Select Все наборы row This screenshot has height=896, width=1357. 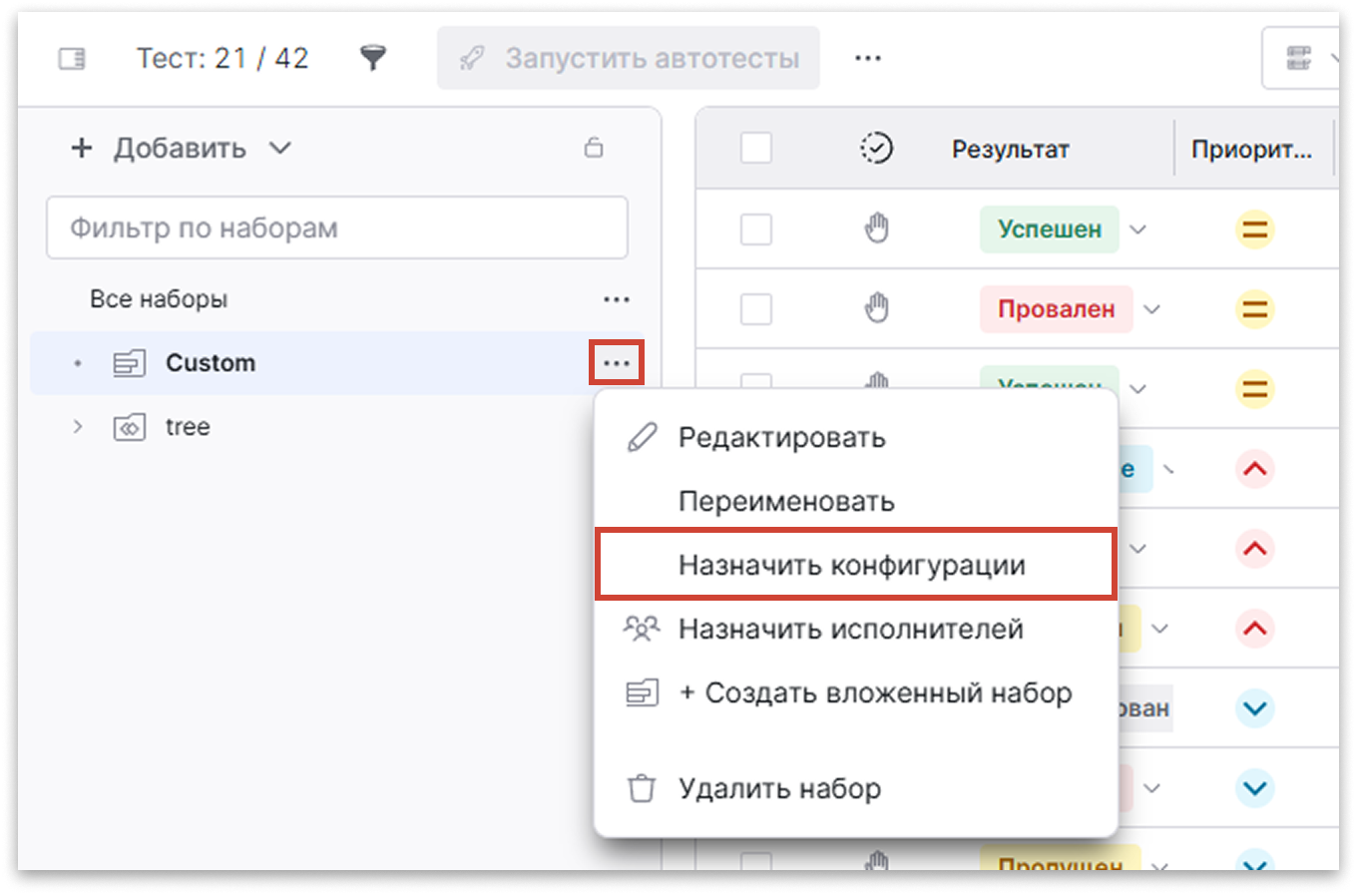tap(337, 299)
